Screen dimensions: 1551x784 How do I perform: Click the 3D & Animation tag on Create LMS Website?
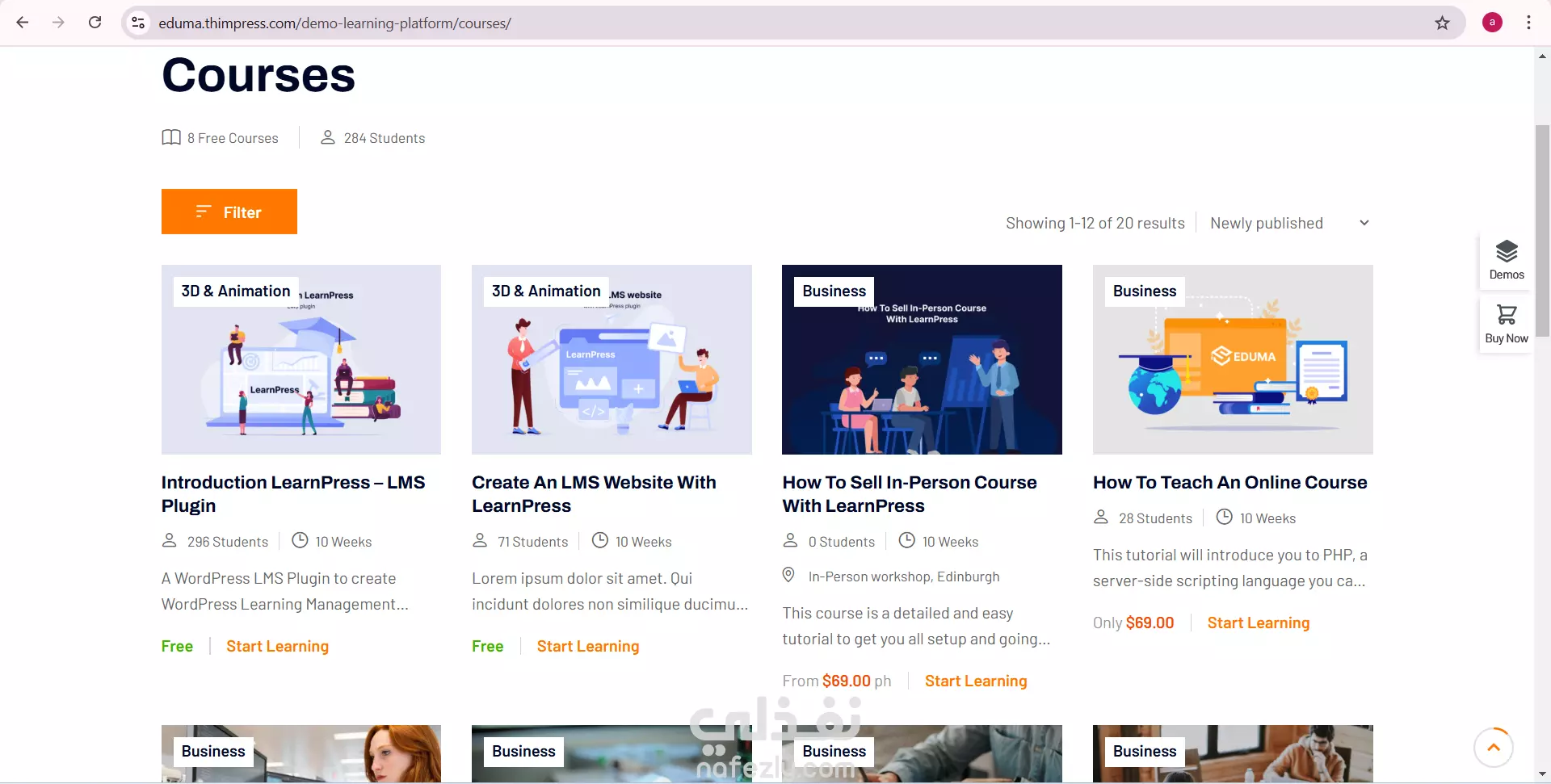click(x=546, y=291)
